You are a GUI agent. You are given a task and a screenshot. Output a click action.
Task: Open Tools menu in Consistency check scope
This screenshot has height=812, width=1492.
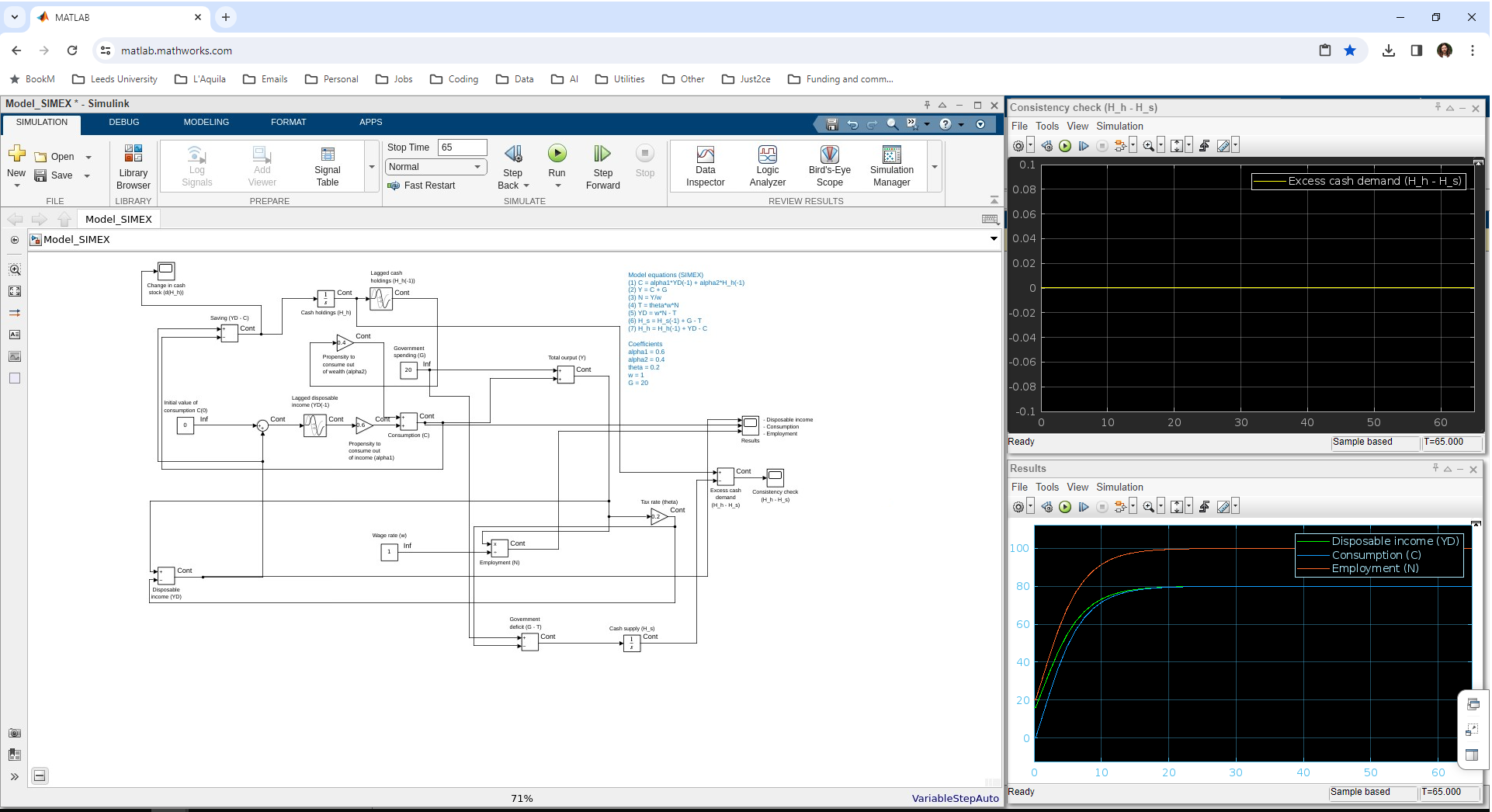(x=1046, y=127)
